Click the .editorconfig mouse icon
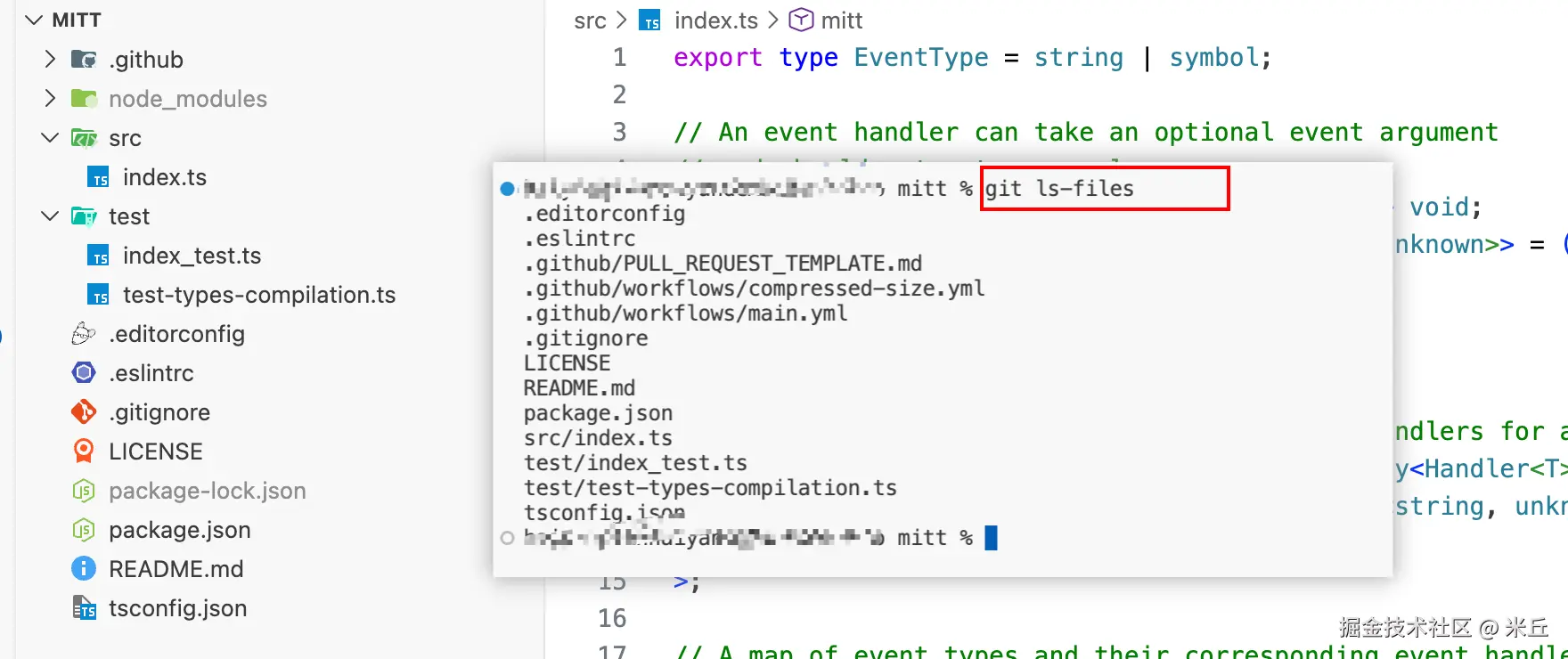This screenshot has height=659, width=1568. coord(84,334)
